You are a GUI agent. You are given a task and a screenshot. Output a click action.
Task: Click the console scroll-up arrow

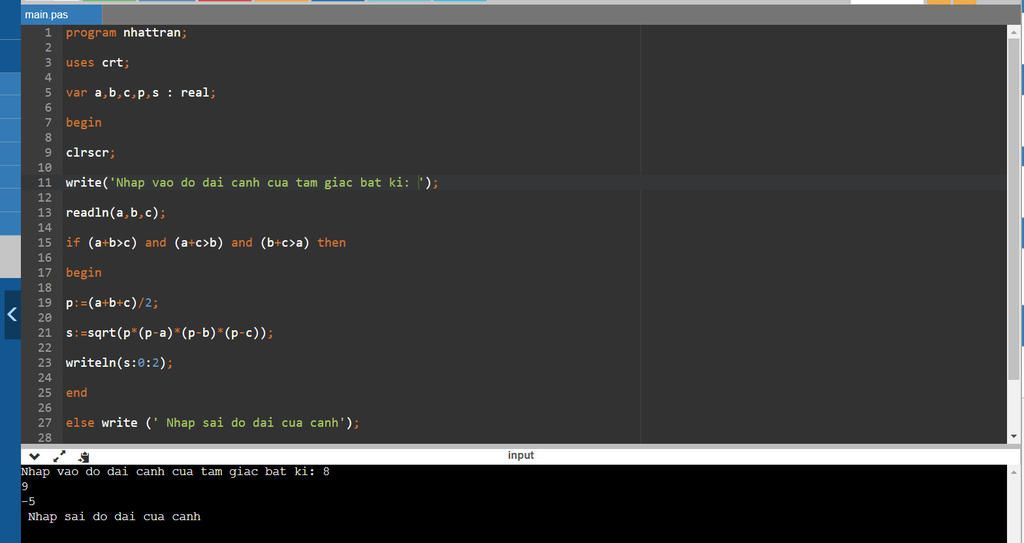click(x=1014, y=472)
